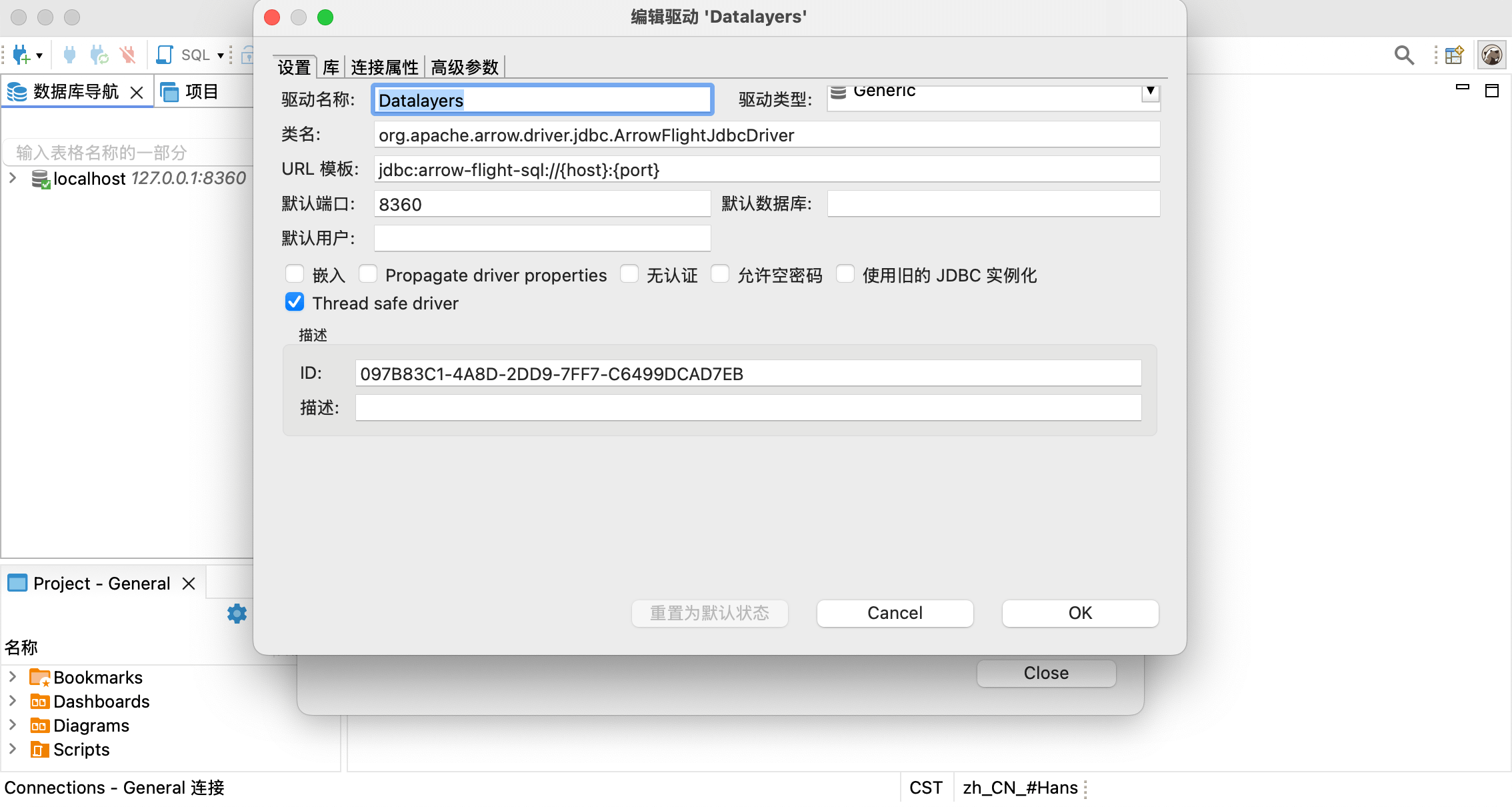1512x807 pixels.
Task: Click the 描述 description field
Action: click(x=748, y=408)
